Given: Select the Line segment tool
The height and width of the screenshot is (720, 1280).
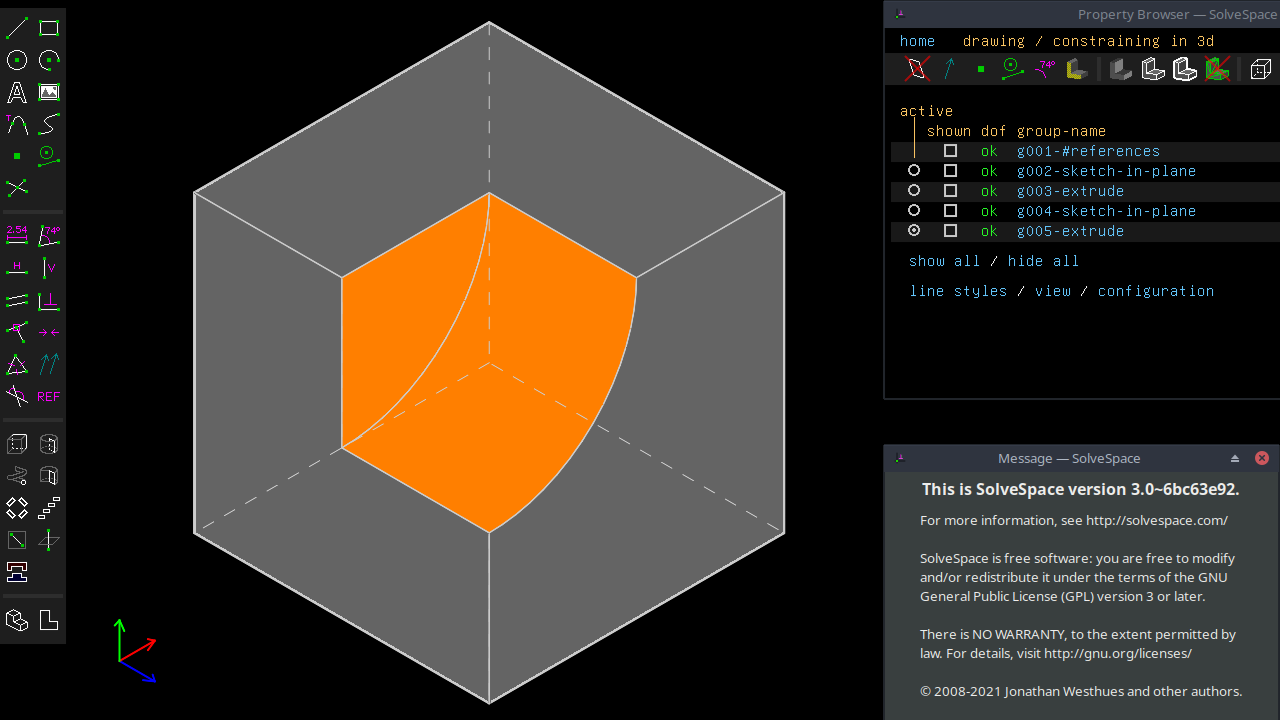Looking at the screenshot, I should (17, 27).
